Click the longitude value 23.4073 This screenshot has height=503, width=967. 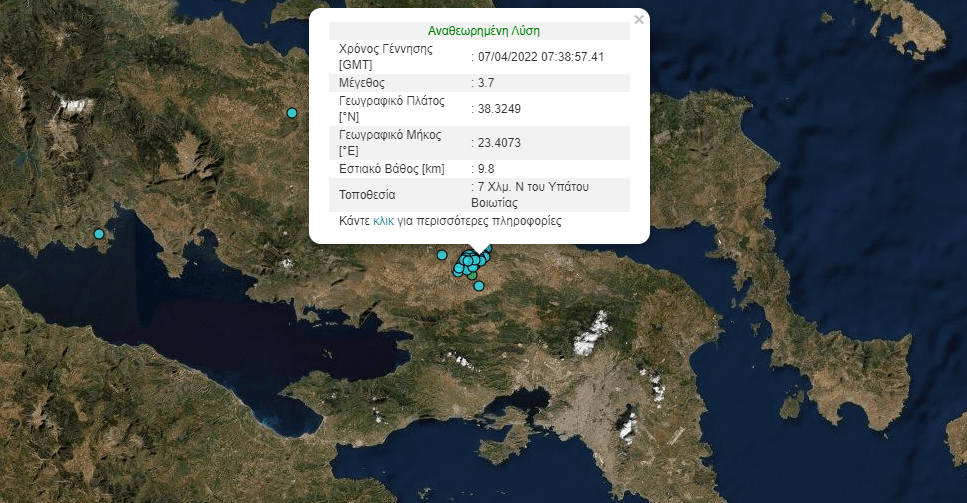click(x=499, y=142)
